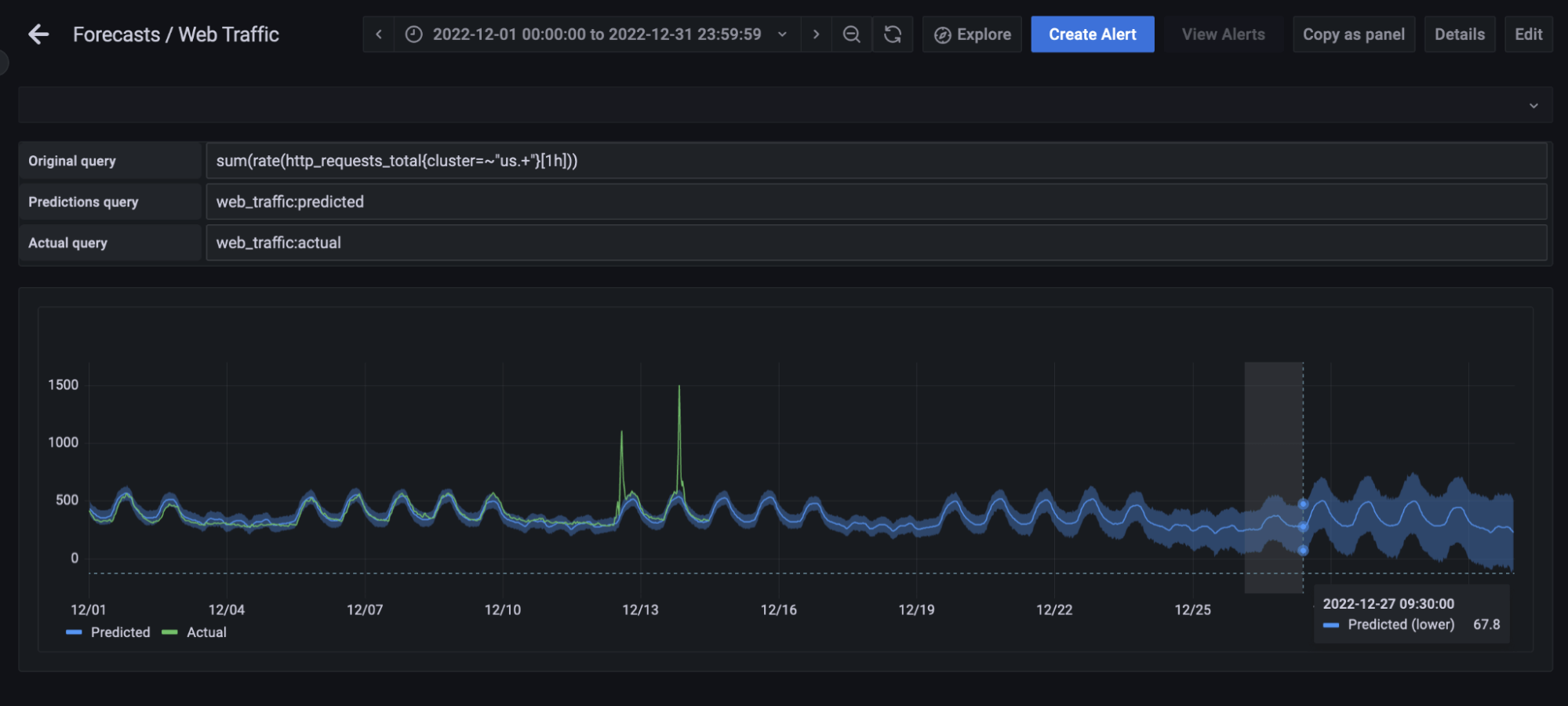
Task: Click Copy as panel
Action: click(x=1353, y=35)
